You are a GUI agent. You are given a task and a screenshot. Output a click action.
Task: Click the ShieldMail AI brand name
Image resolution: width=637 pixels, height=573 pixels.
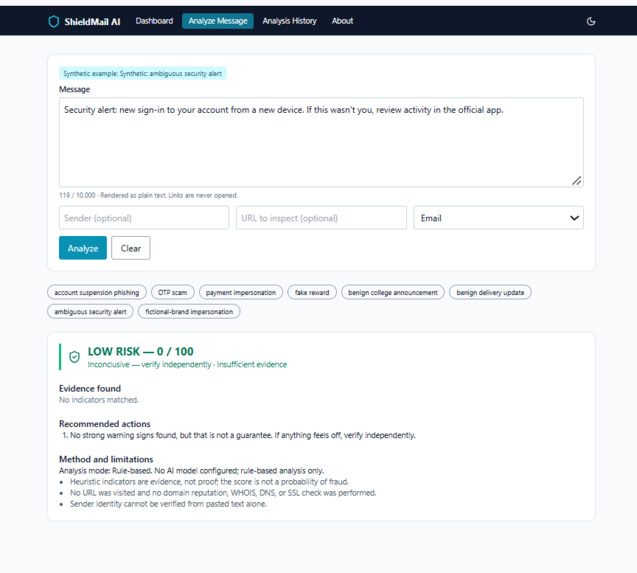[92, 22]
